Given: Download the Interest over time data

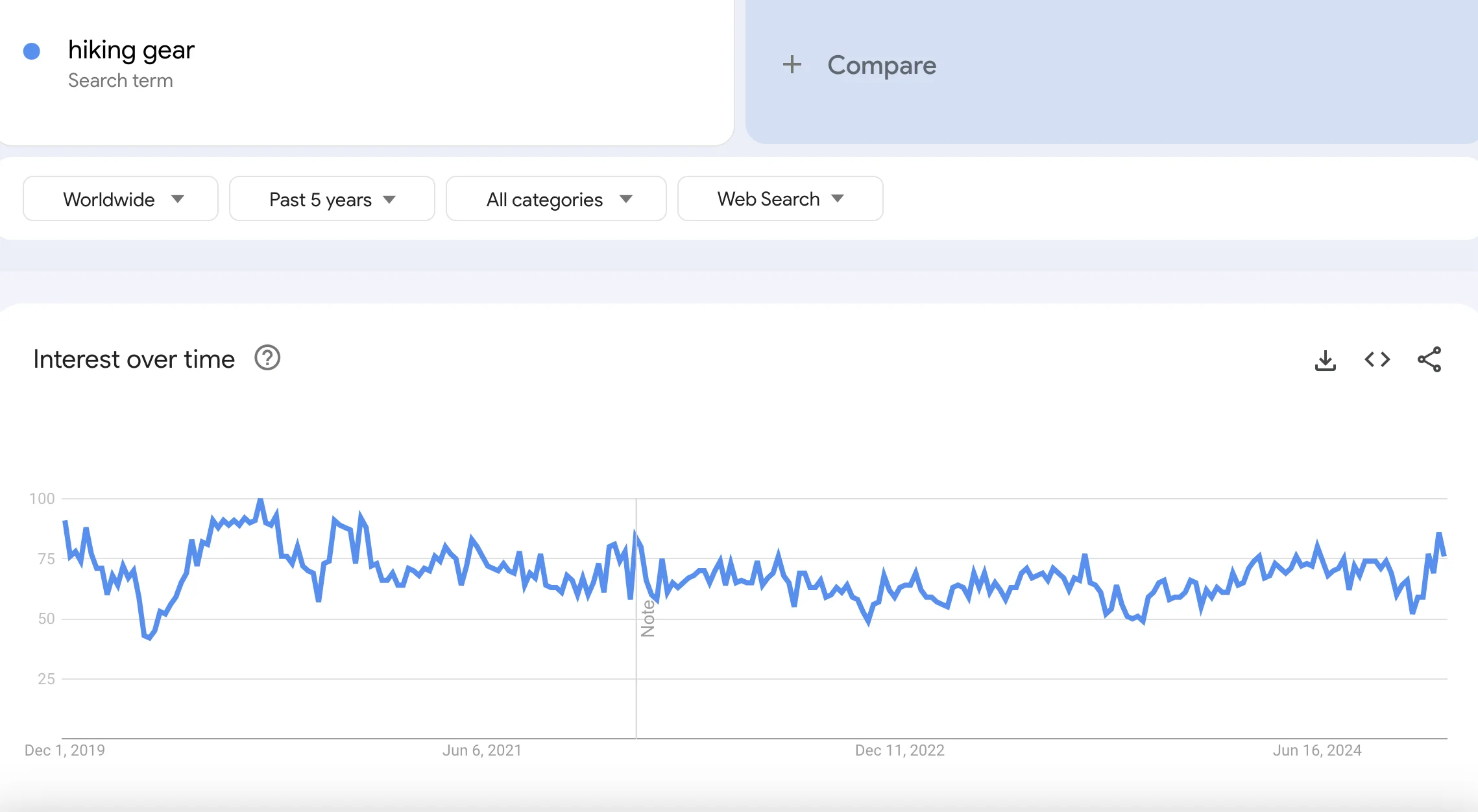Looking at the screenshot, I should (1325, 360).
